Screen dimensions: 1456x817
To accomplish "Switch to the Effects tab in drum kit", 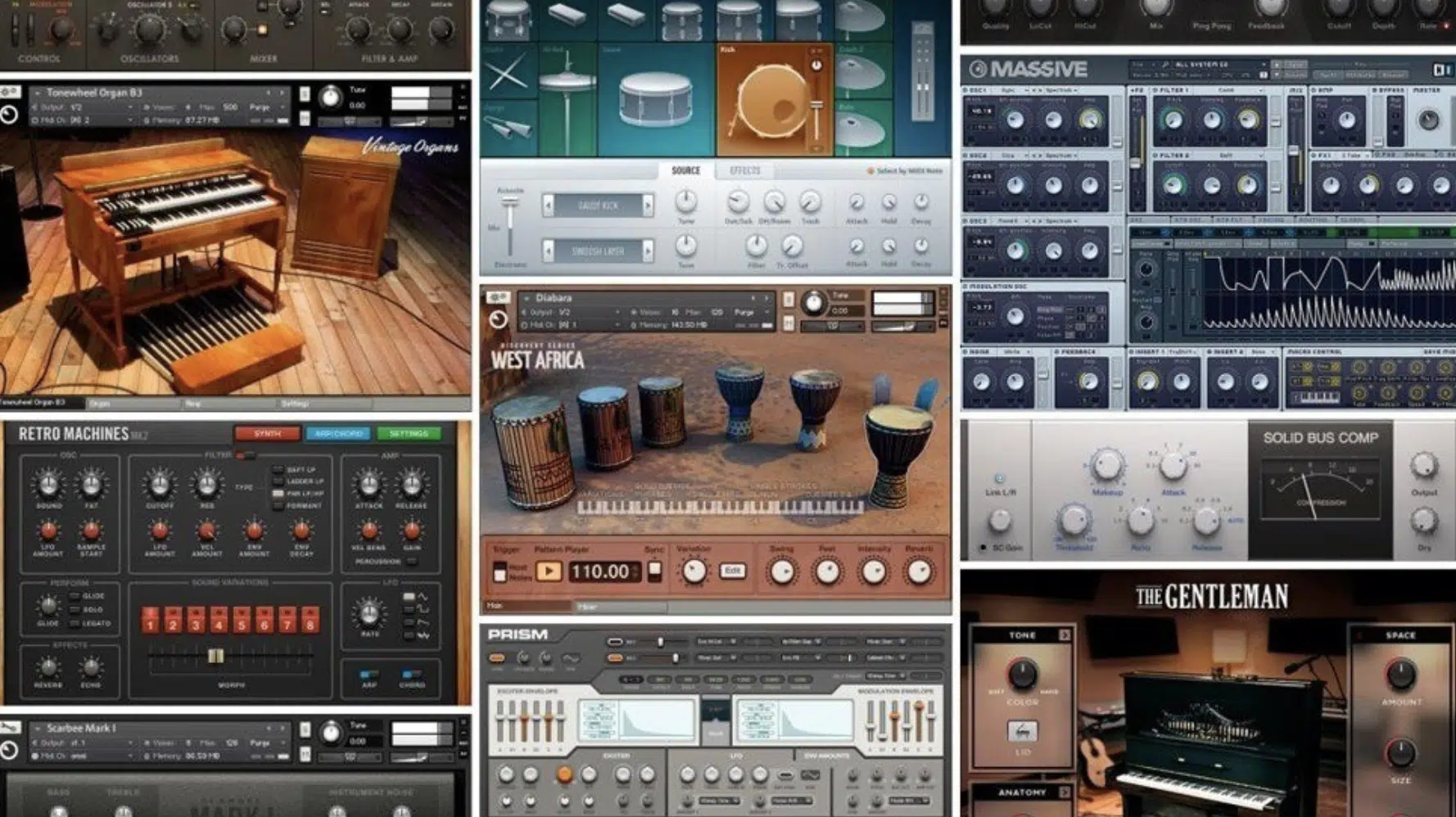I will coord(744,170).
